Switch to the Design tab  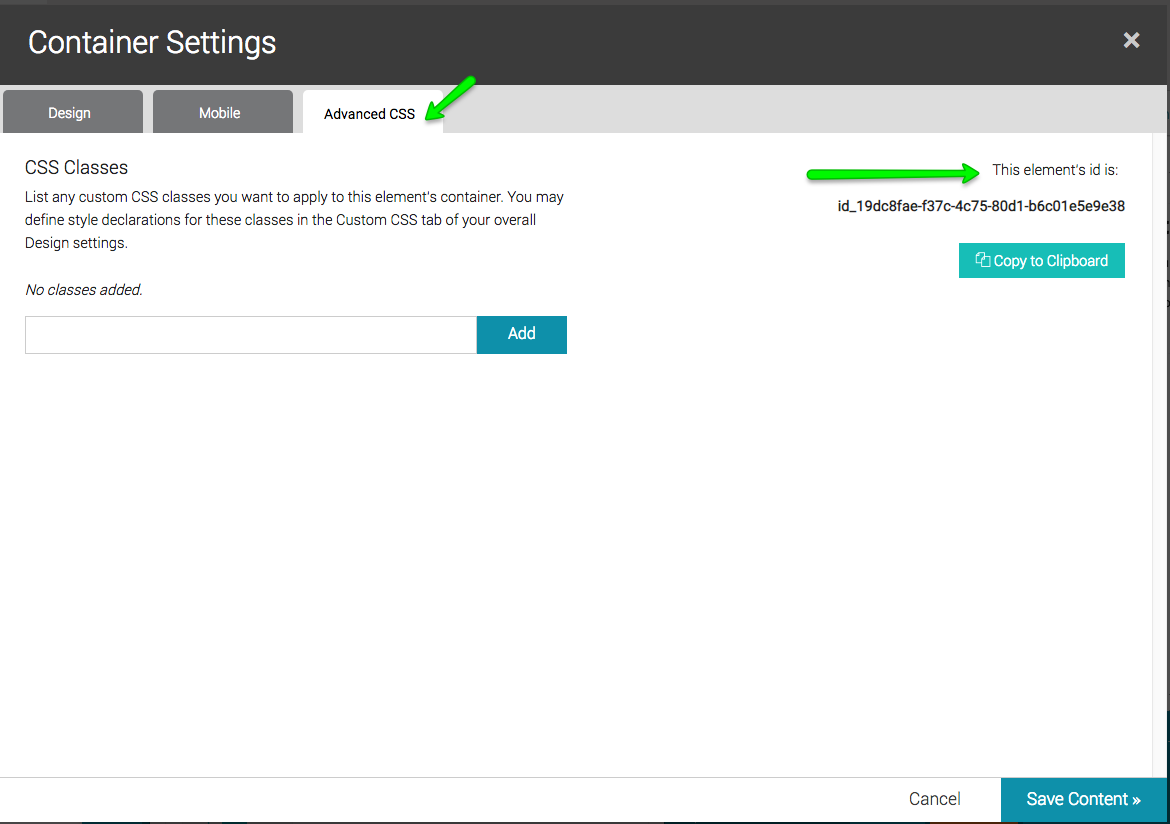(x=70, y=112)
